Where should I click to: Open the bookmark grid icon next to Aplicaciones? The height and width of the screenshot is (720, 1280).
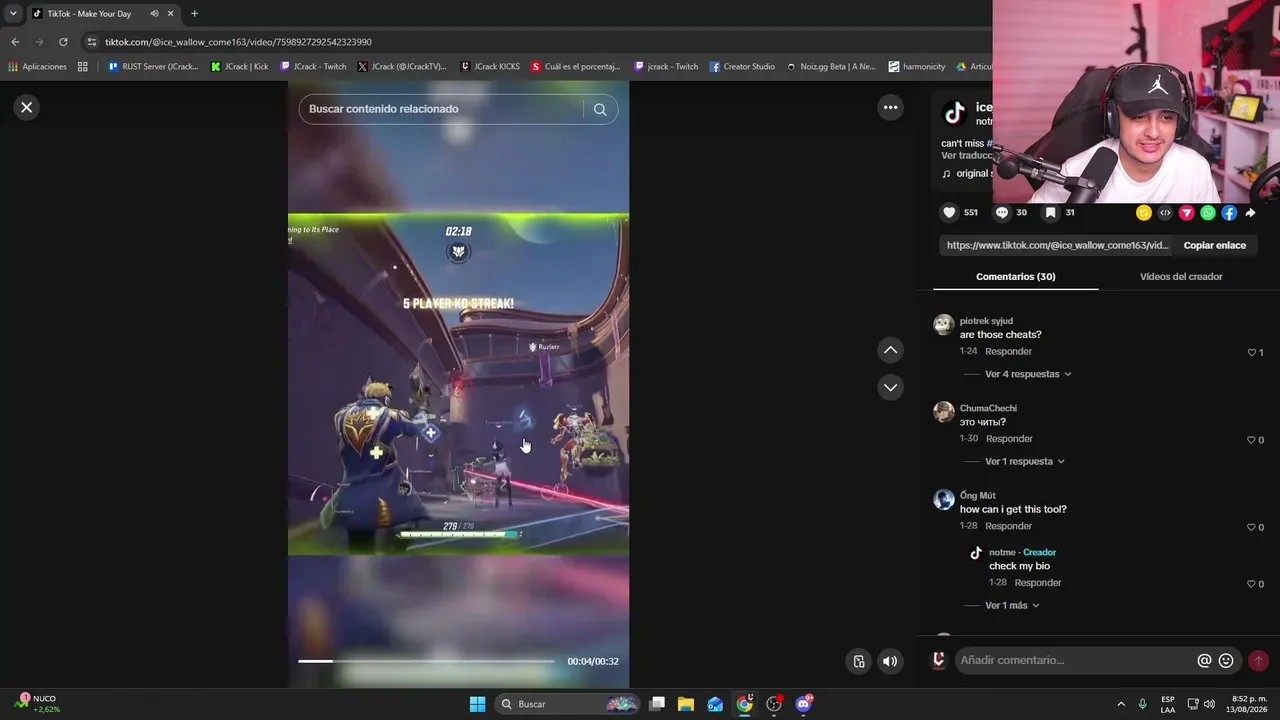click(x=83, y=67)
